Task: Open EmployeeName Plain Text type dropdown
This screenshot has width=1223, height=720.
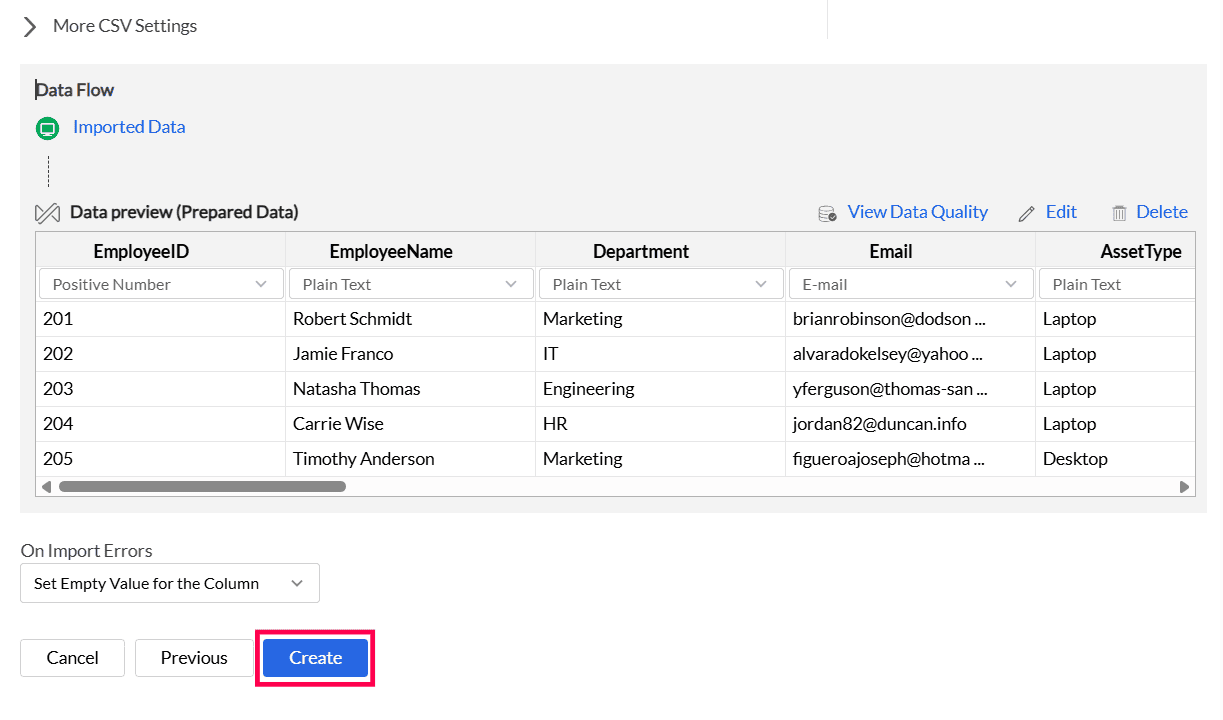Action: click(x=410, y=285)
